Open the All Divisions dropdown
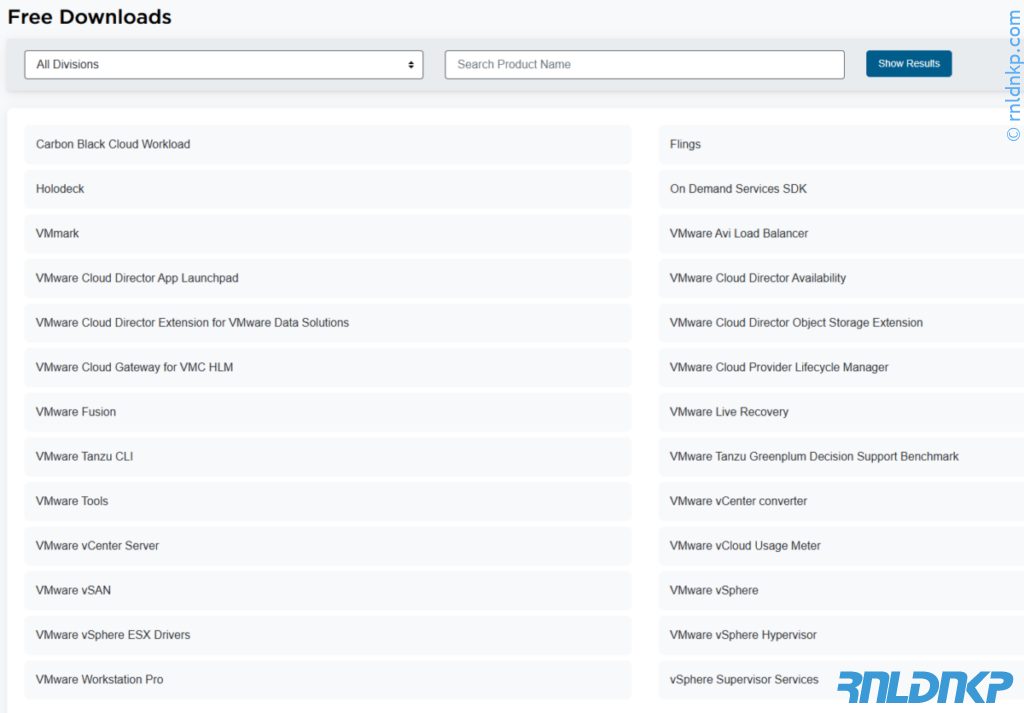Screen dimensions: 1024x713 [x=223, y=64]
